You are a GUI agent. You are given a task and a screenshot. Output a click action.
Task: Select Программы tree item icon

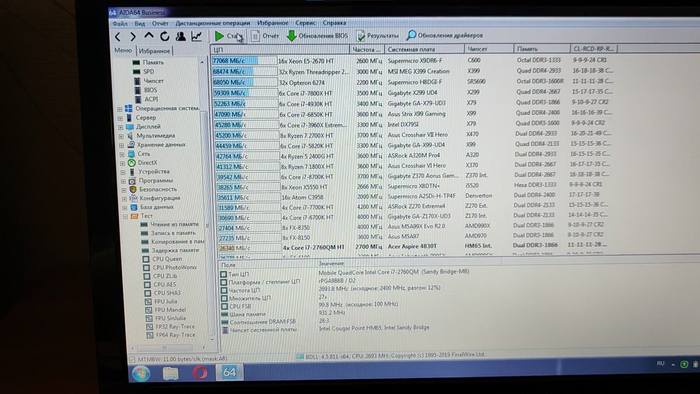(x=132, y=181)
